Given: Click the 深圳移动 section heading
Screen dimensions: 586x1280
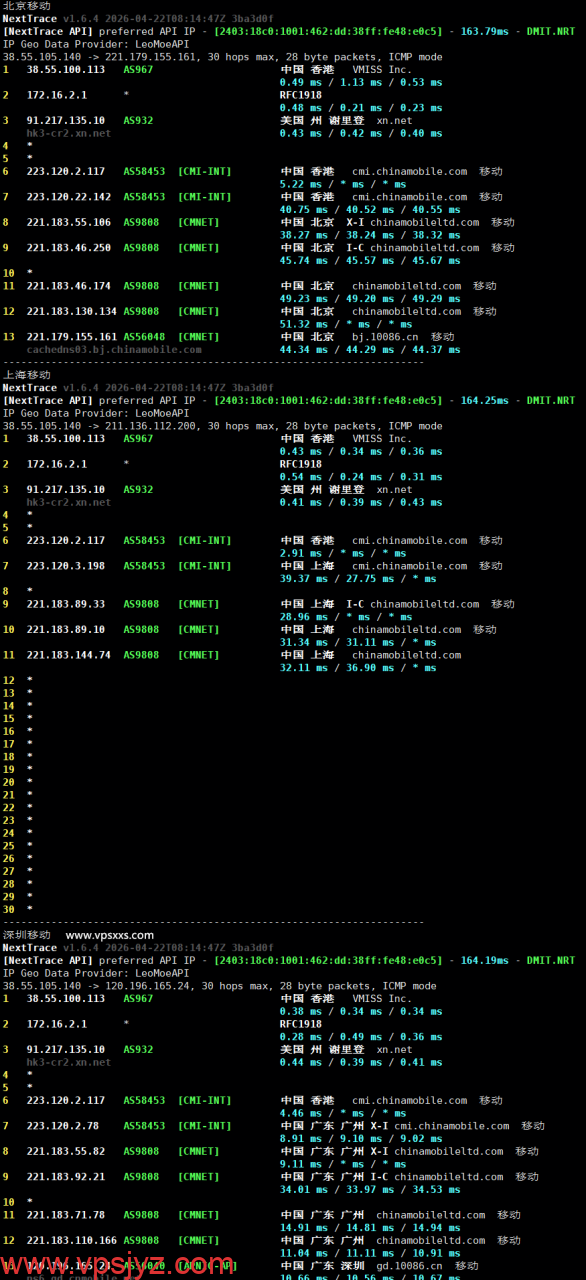Looking at the screenshot, I should point(26,935).
